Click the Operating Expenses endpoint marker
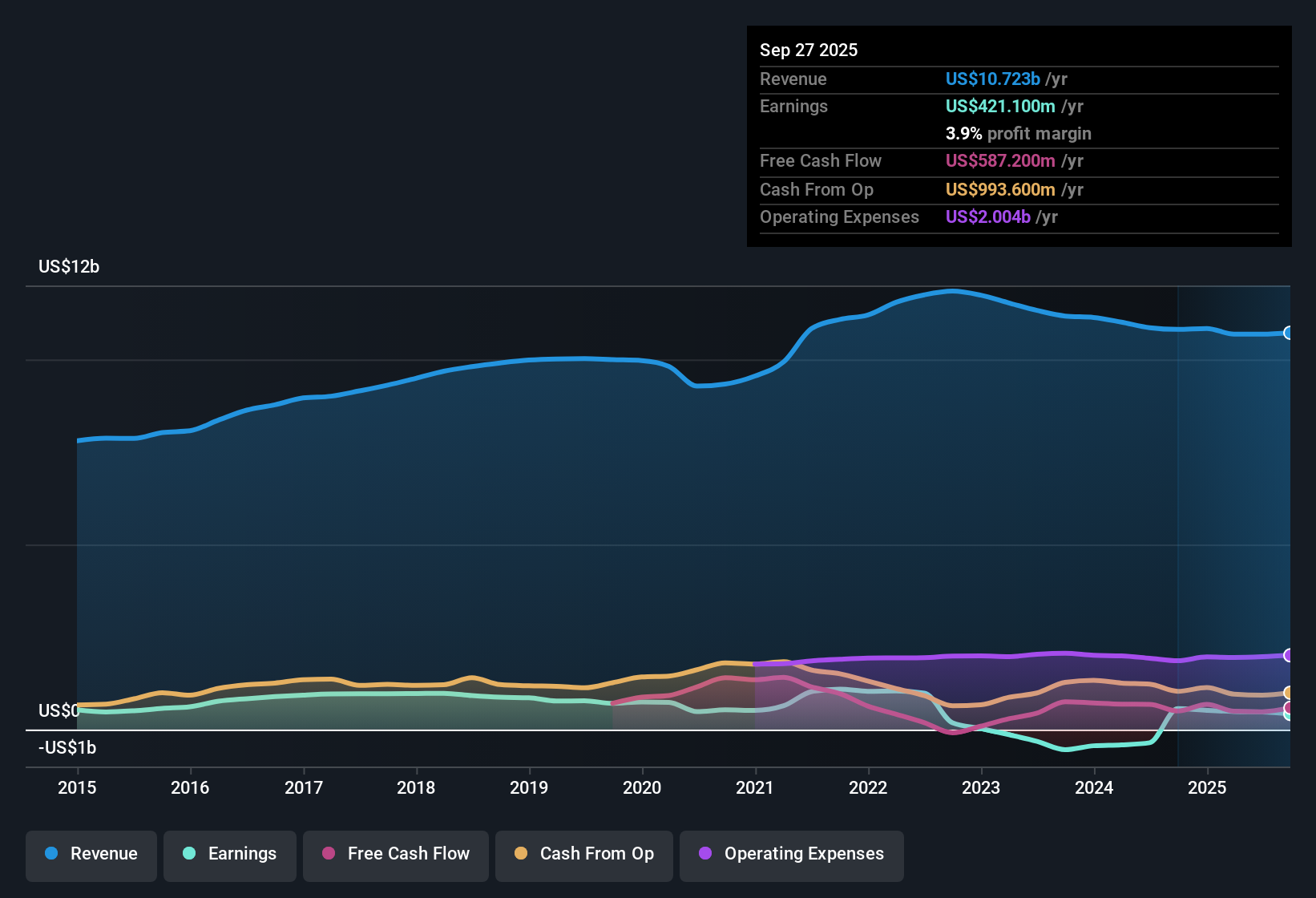The image size is (1316, 898). click(1289, 654)
